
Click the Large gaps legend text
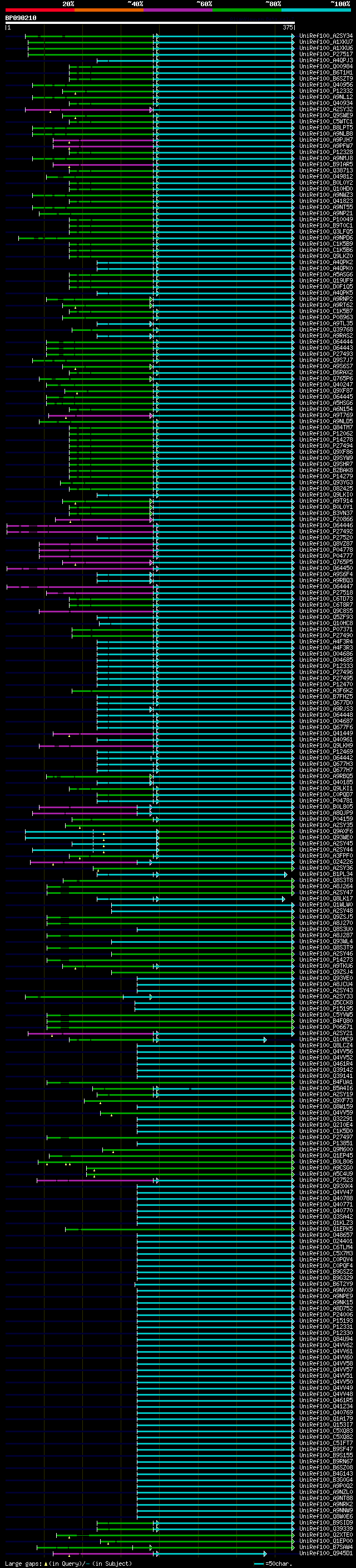68,1564
